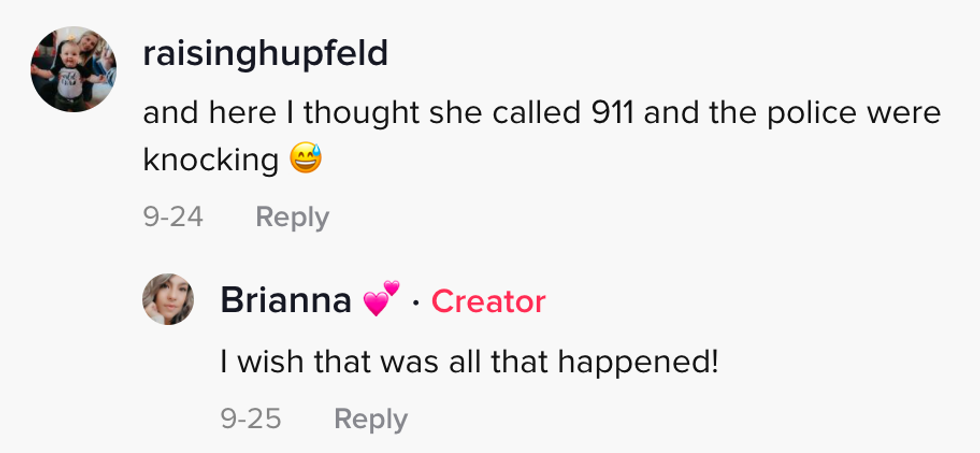
Task: Reply to raisinghupfeld's comment
Action: pyautogui.click(x=292, y=217)
